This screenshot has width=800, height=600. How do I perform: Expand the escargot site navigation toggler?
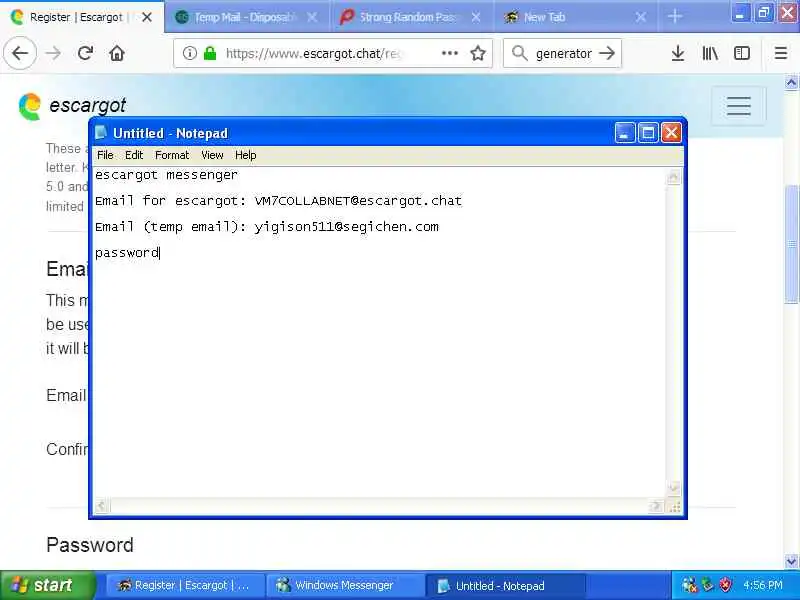[738, 106]
